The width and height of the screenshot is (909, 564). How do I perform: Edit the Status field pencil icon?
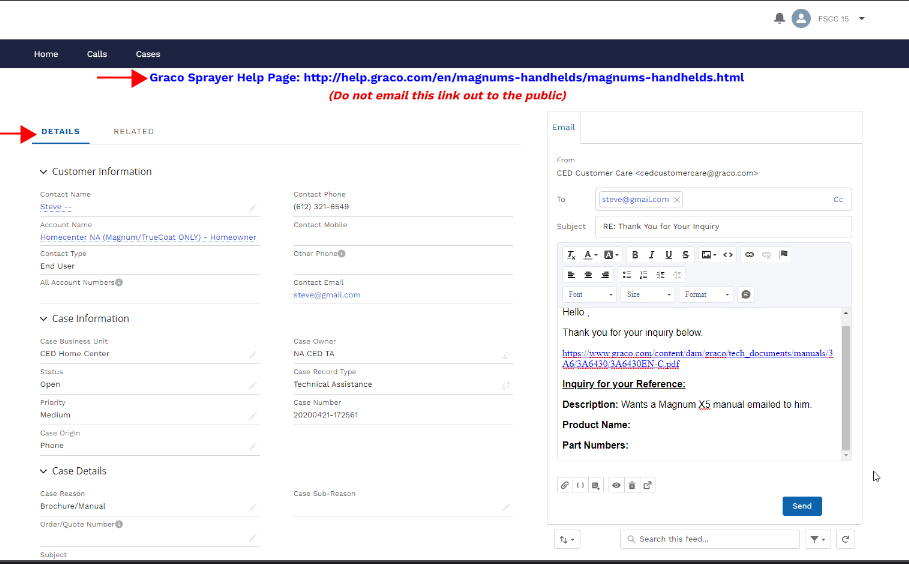pyautogui.click(x=253, y=385)
